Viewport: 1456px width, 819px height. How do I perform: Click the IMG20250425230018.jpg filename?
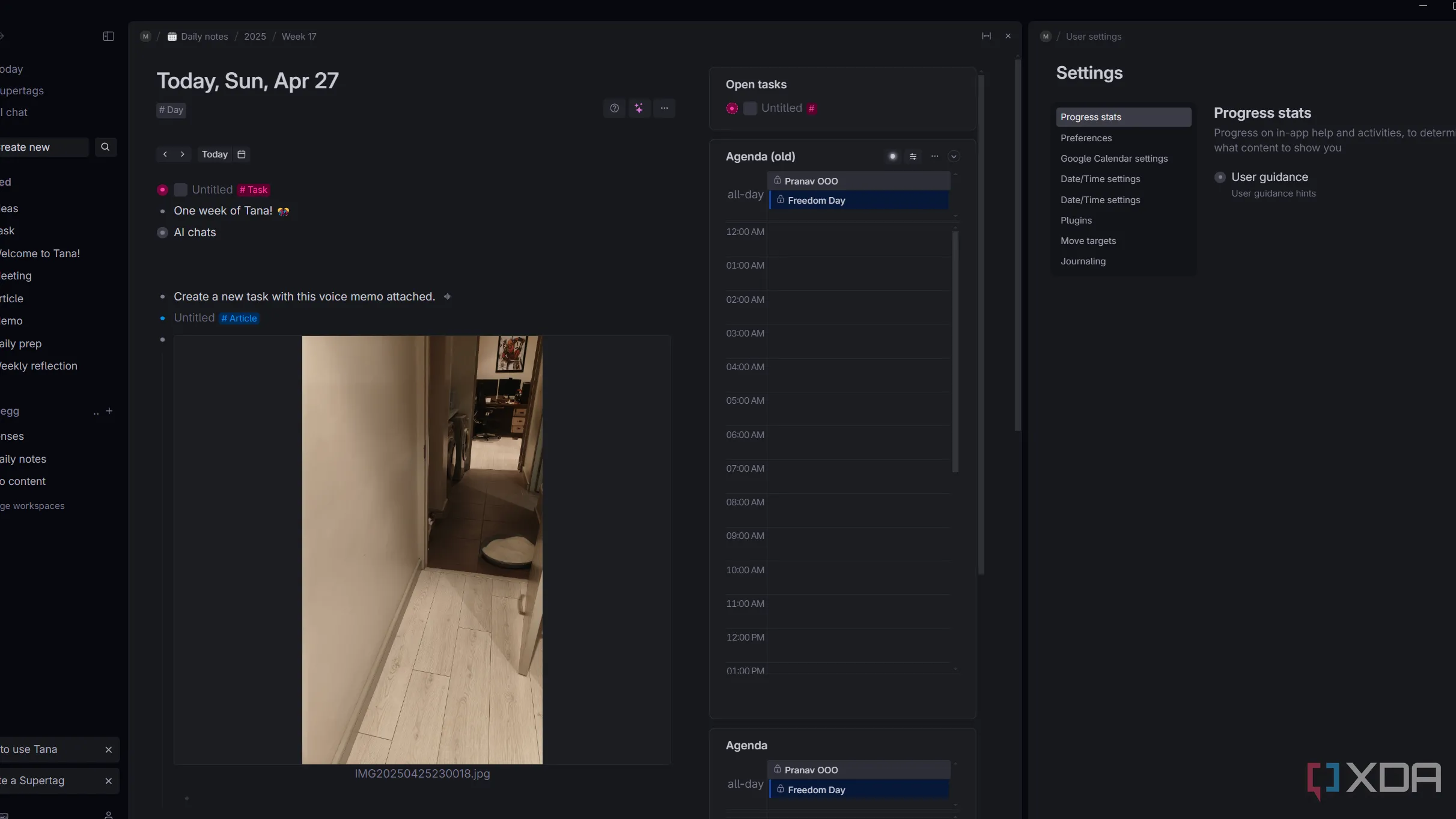(422, 774)
